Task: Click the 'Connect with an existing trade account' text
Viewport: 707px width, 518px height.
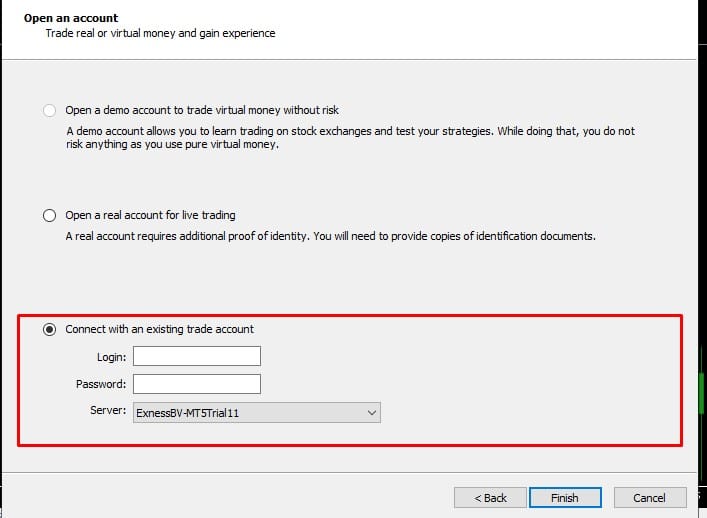Action: click(159, 330)
